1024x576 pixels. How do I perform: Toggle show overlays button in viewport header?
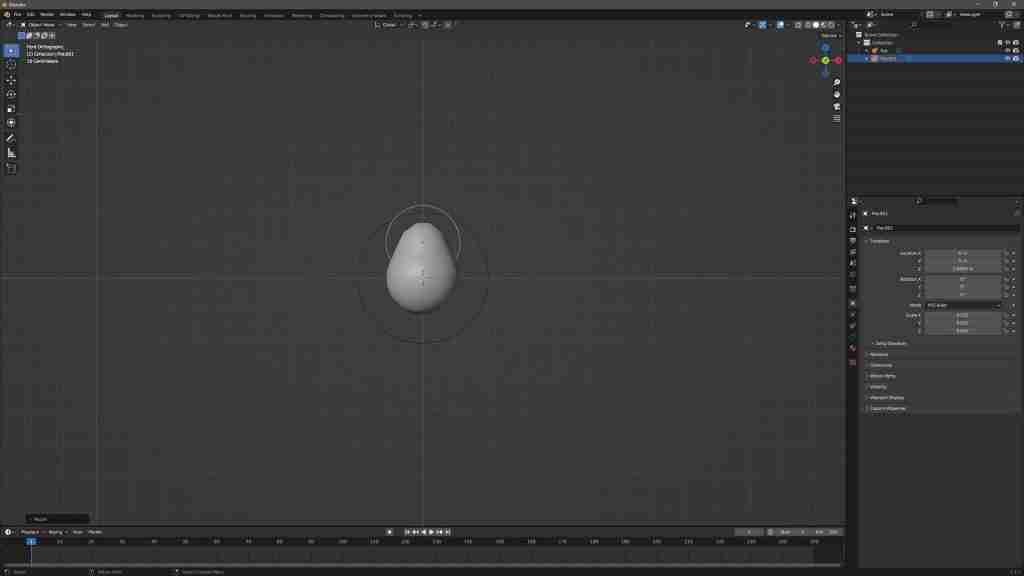780,25
